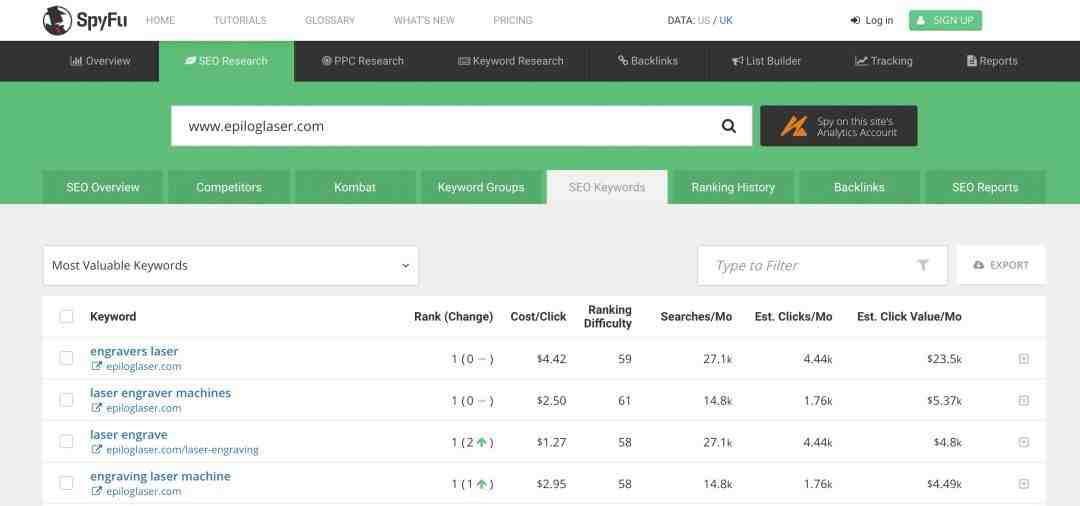Viewport: 1080px width, 506px height.
Task: Check the engraving laser machine row checkbox
Action: coord(66,483)
